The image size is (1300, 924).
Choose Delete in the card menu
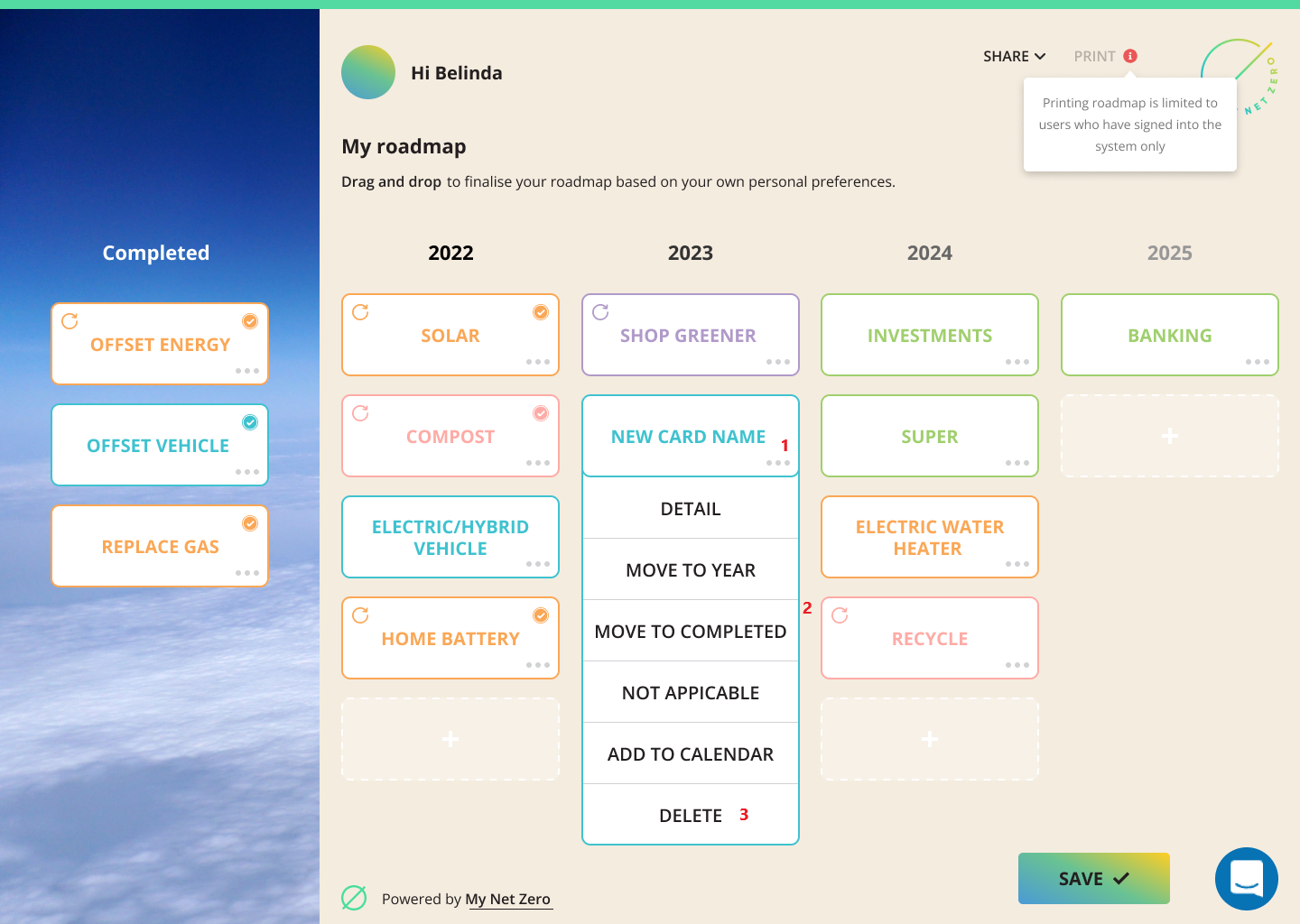point(691,816)
